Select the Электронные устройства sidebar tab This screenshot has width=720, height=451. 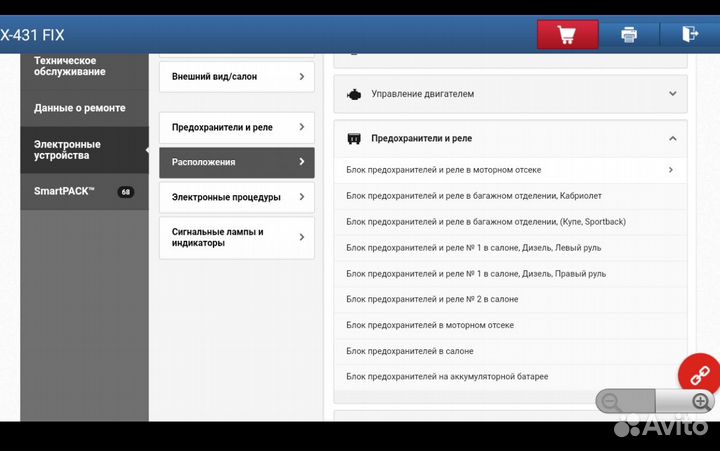[84, 150]
